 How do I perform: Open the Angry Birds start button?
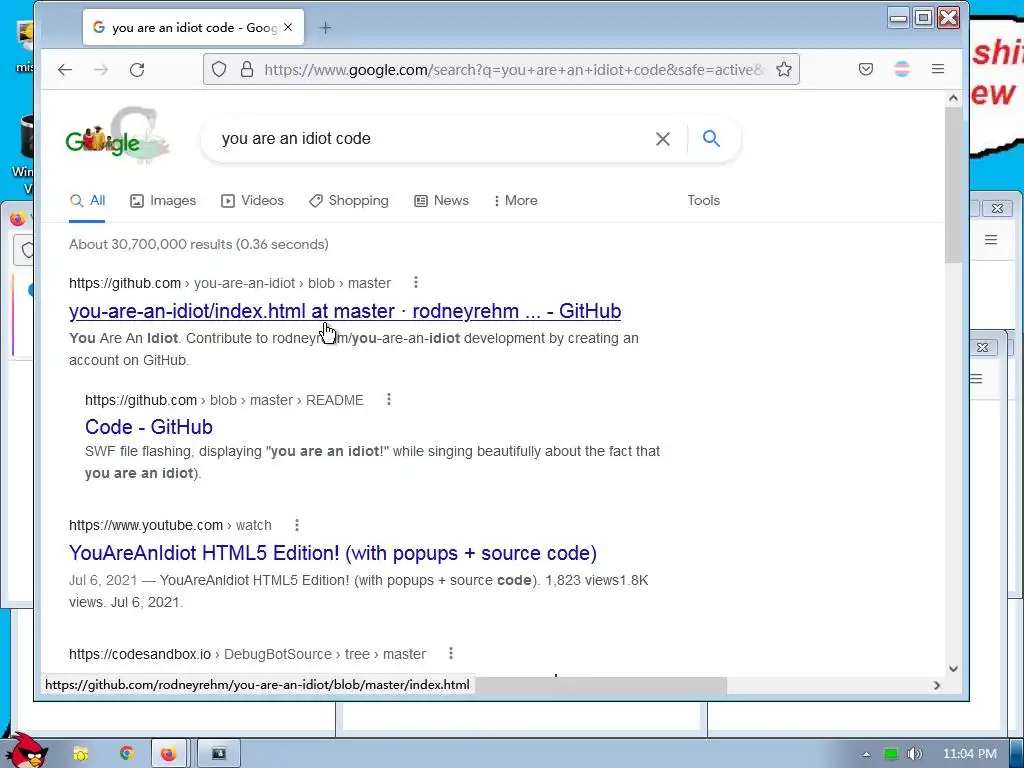click(x=28, y=751)
